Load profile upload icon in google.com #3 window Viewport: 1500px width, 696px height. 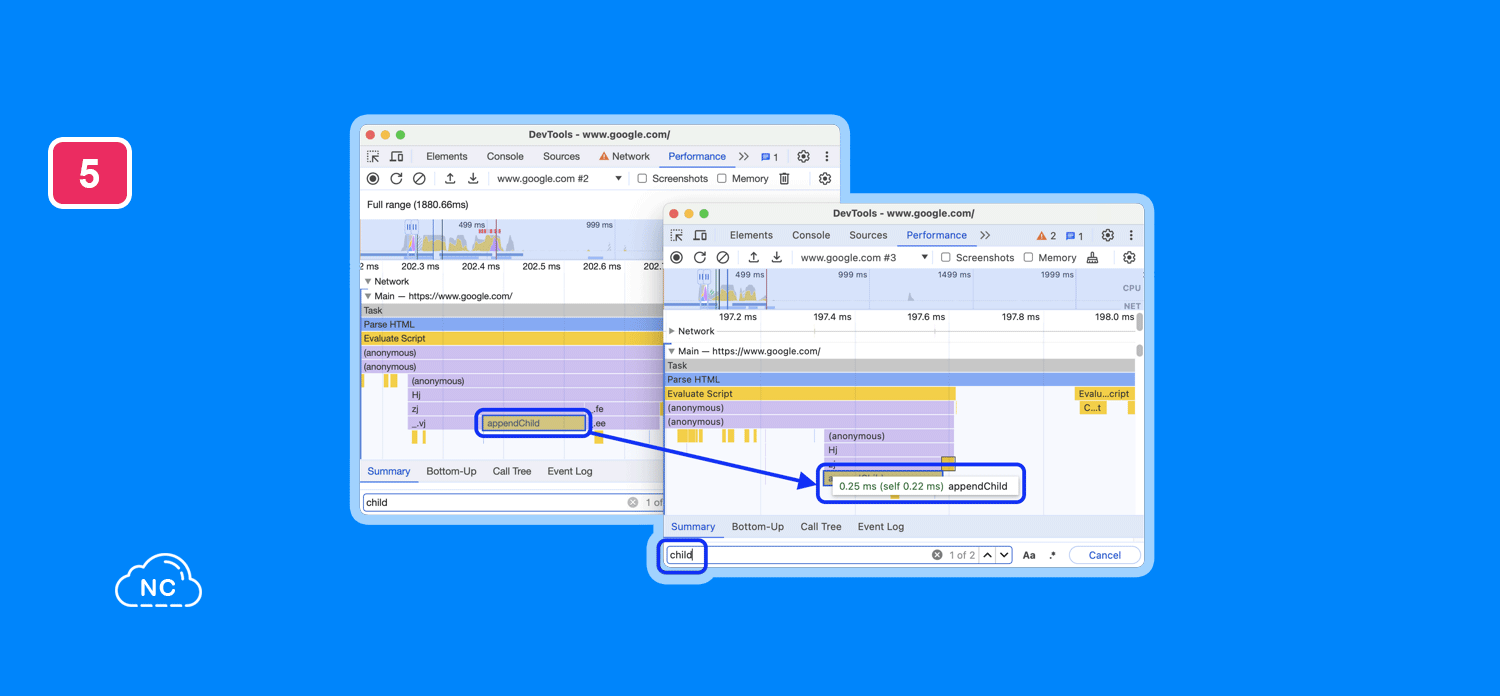point(754,258)
